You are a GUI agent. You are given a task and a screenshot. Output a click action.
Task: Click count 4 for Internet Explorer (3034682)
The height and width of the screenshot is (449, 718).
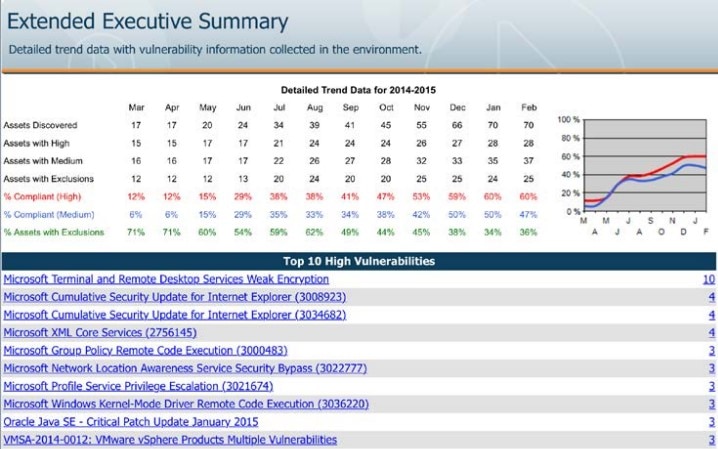point(712,315)
